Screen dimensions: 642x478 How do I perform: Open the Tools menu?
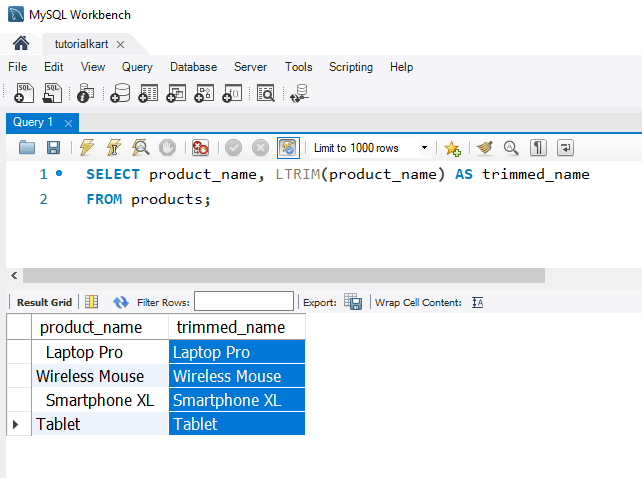[298, 67]
